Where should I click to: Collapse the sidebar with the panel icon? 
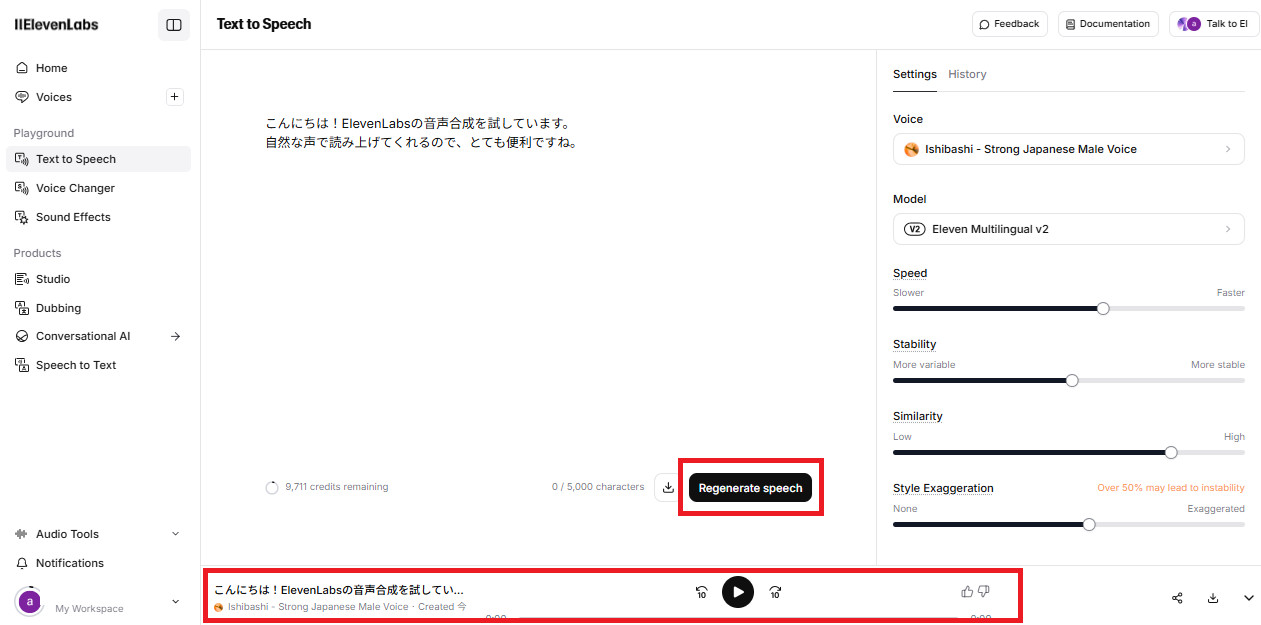174,25
